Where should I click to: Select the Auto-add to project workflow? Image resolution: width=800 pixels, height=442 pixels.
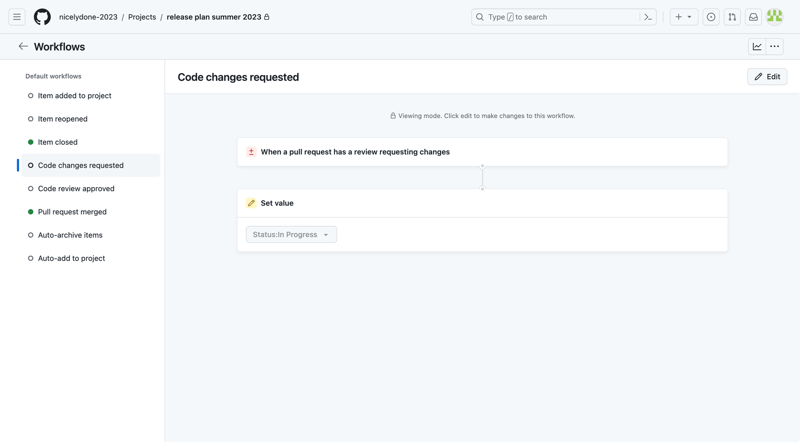tap(90, 258)
